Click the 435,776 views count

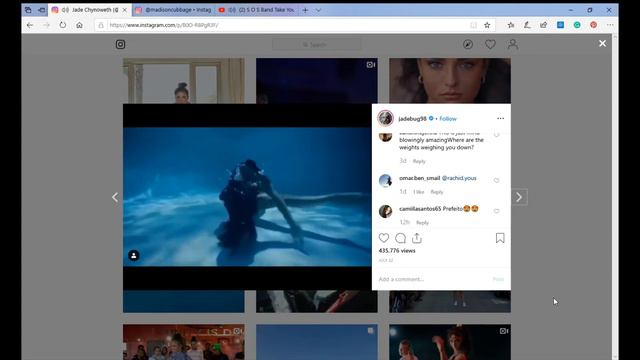[x=397, y=251]
